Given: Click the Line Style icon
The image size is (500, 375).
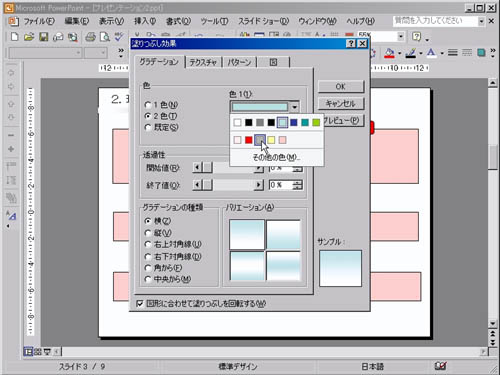Looking at the screenshot, I should click(452, 53).
